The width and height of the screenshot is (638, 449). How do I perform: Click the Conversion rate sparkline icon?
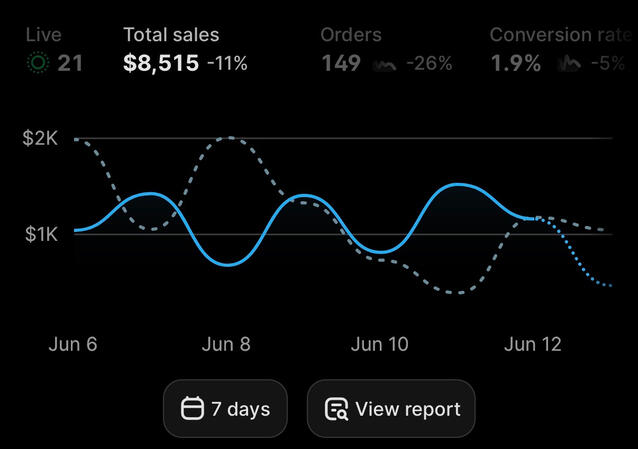point(569,63)
